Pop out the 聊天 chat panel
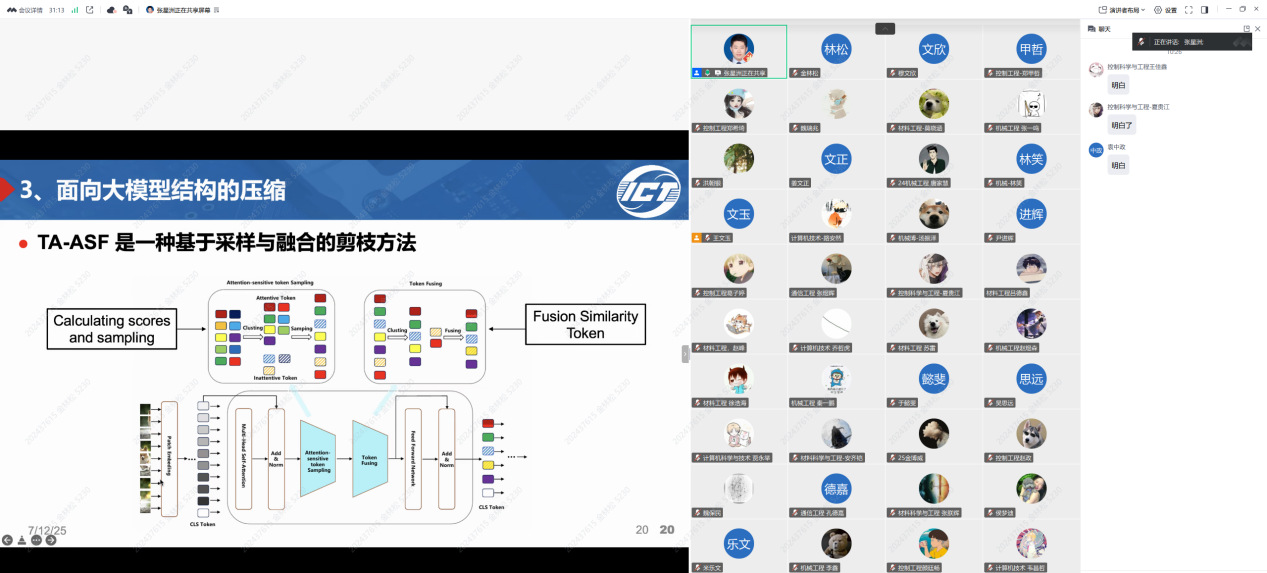Viewport: 1267px width, 573px height. (x=1246, y=28)
